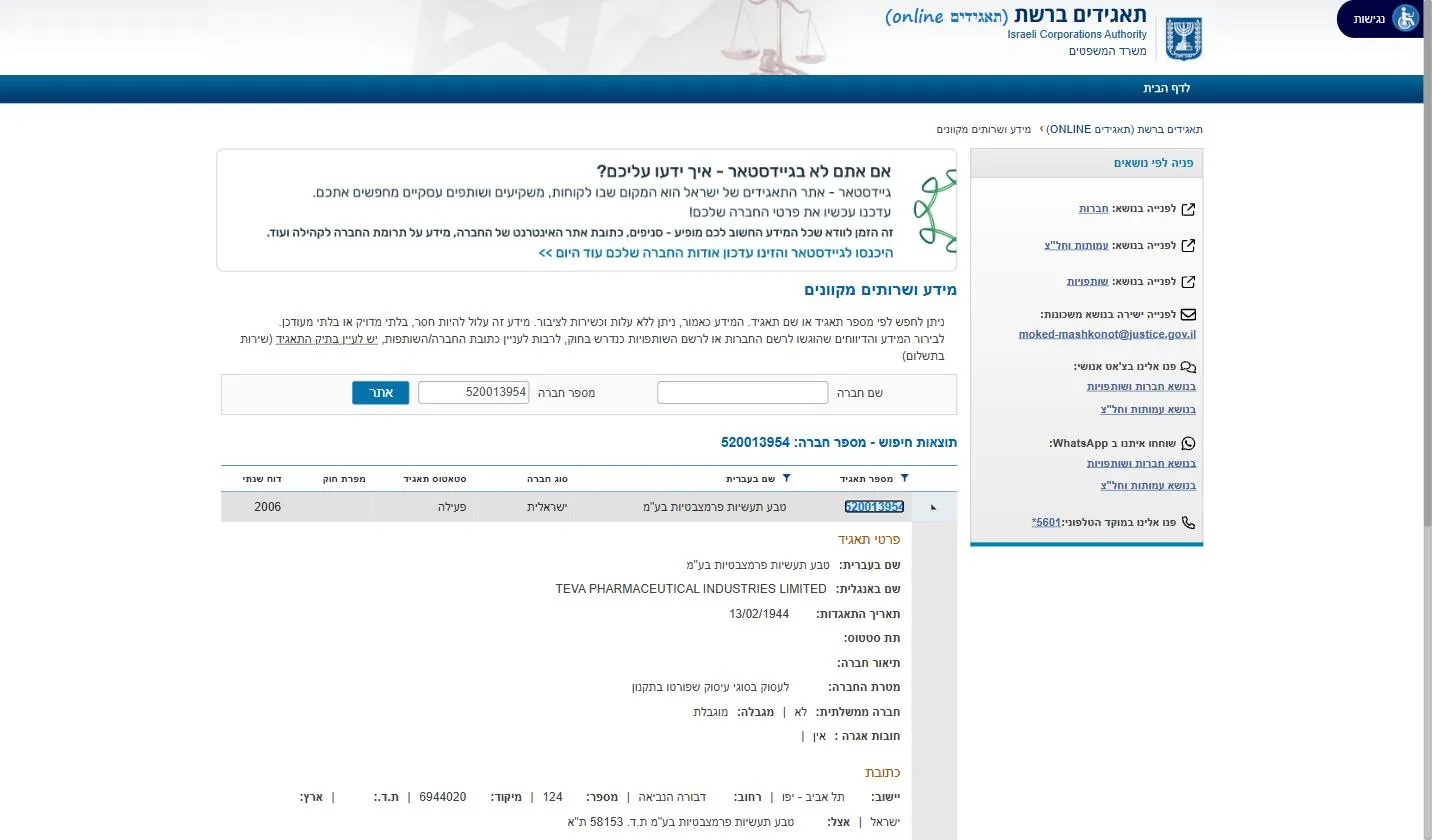The image size is (1432, 840).
Task: Click the incorporation date 13/02/1944
Action: pyautogui.click(x=759, y=614)
